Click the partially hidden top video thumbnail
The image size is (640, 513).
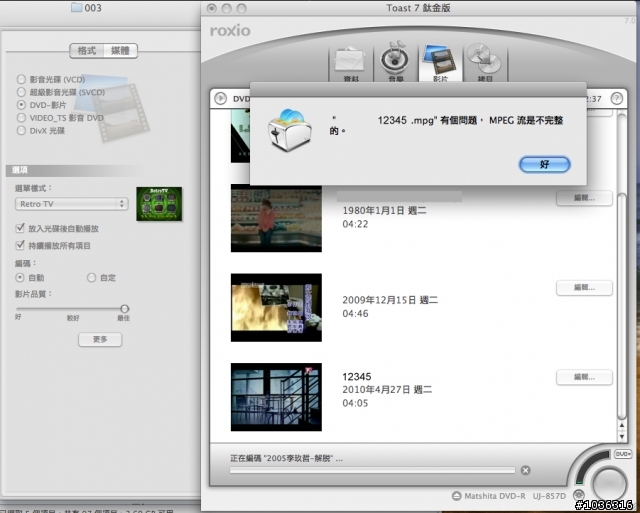[240, 136]
